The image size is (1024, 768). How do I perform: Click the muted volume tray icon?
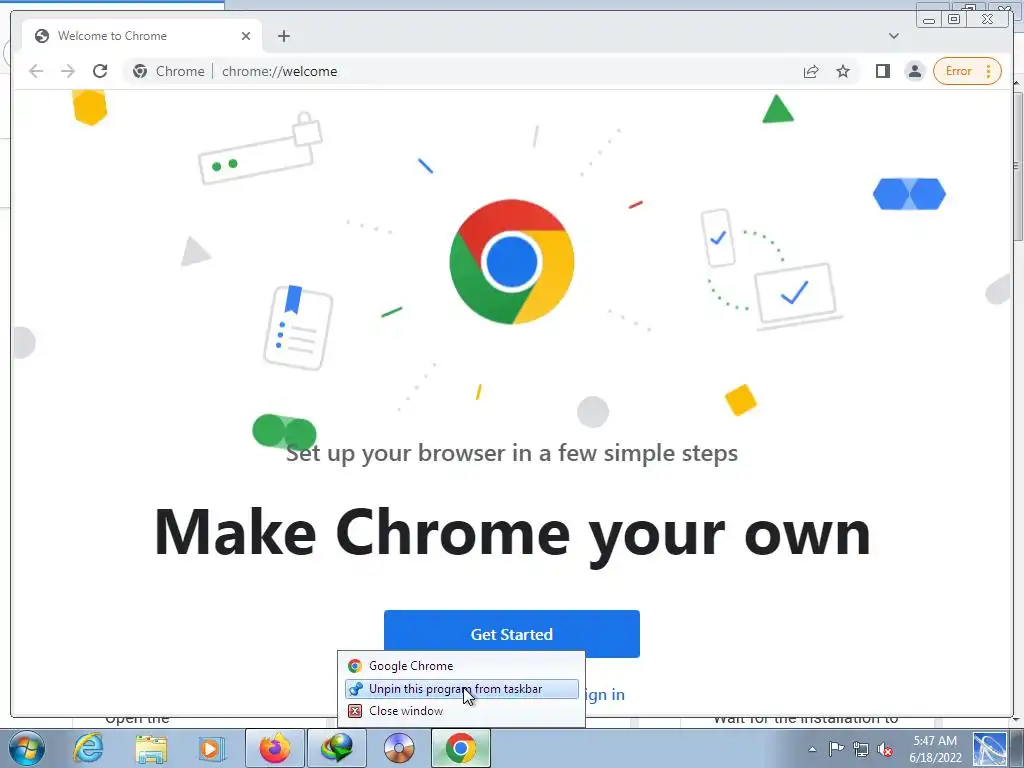(886, 749)
